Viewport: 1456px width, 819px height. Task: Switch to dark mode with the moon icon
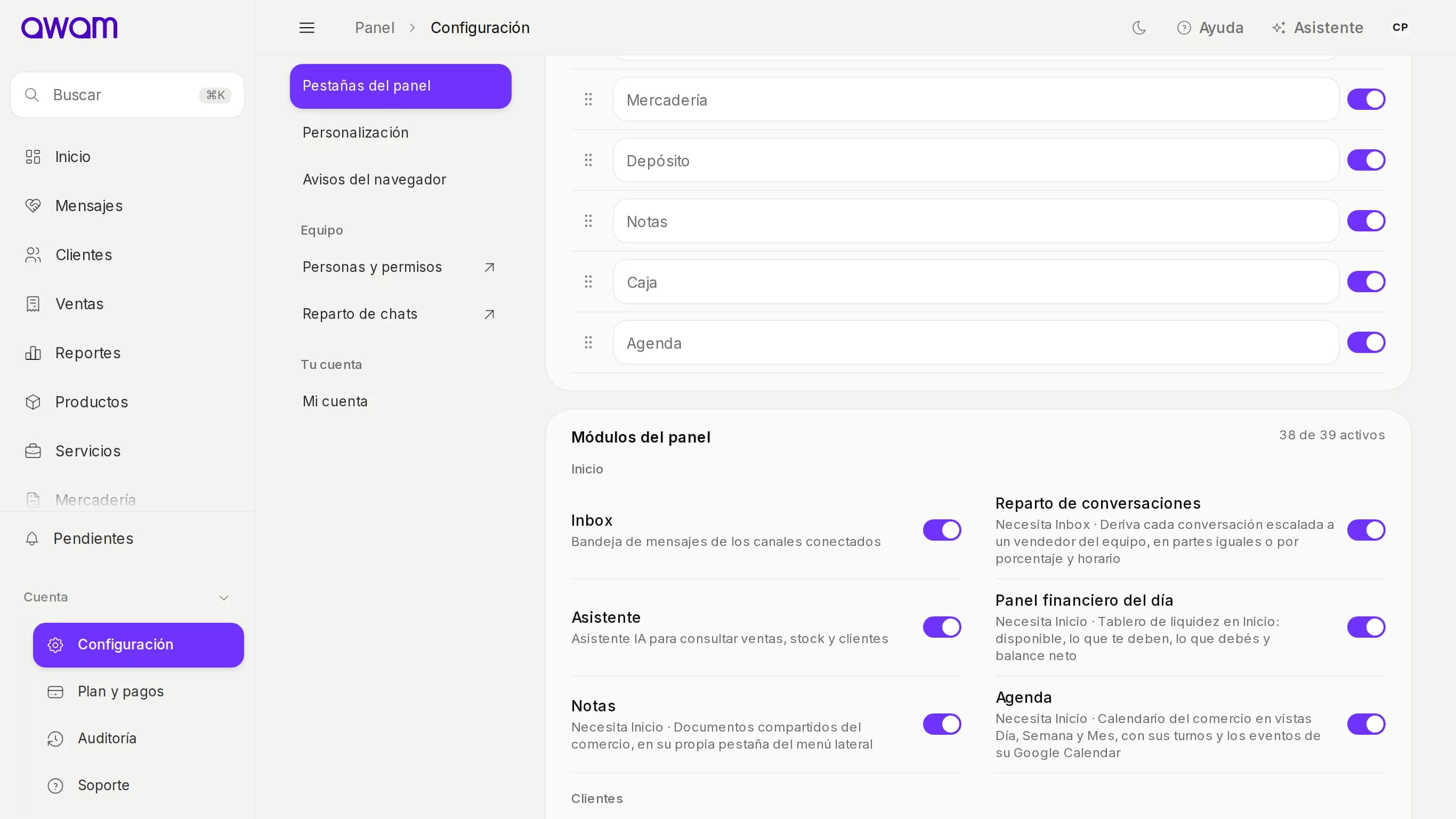pyautogui.click(x=1139, y=28)
